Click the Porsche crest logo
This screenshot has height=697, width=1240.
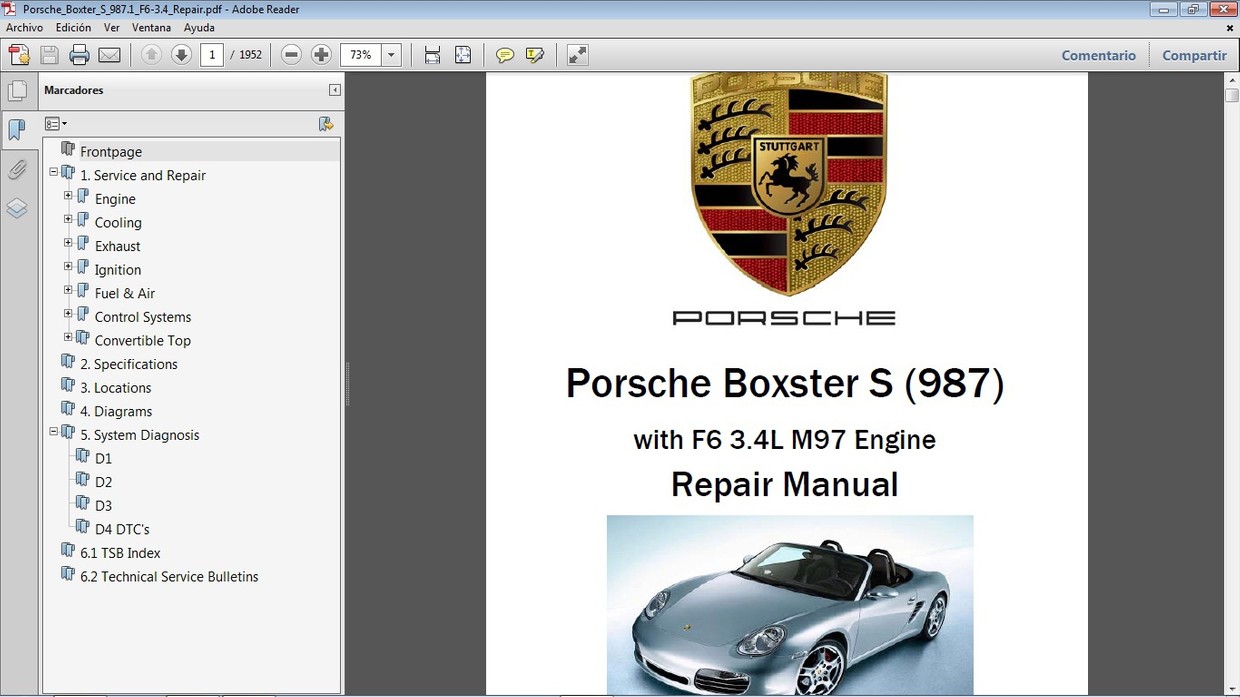(x=788, y=184)
